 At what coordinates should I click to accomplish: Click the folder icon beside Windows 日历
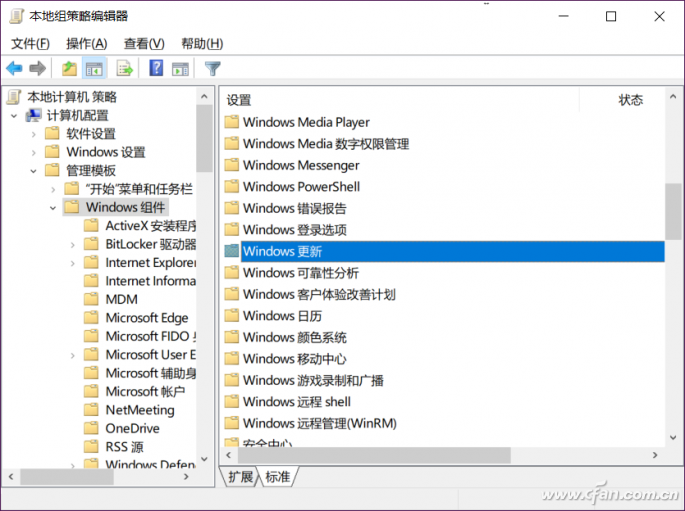232,315
